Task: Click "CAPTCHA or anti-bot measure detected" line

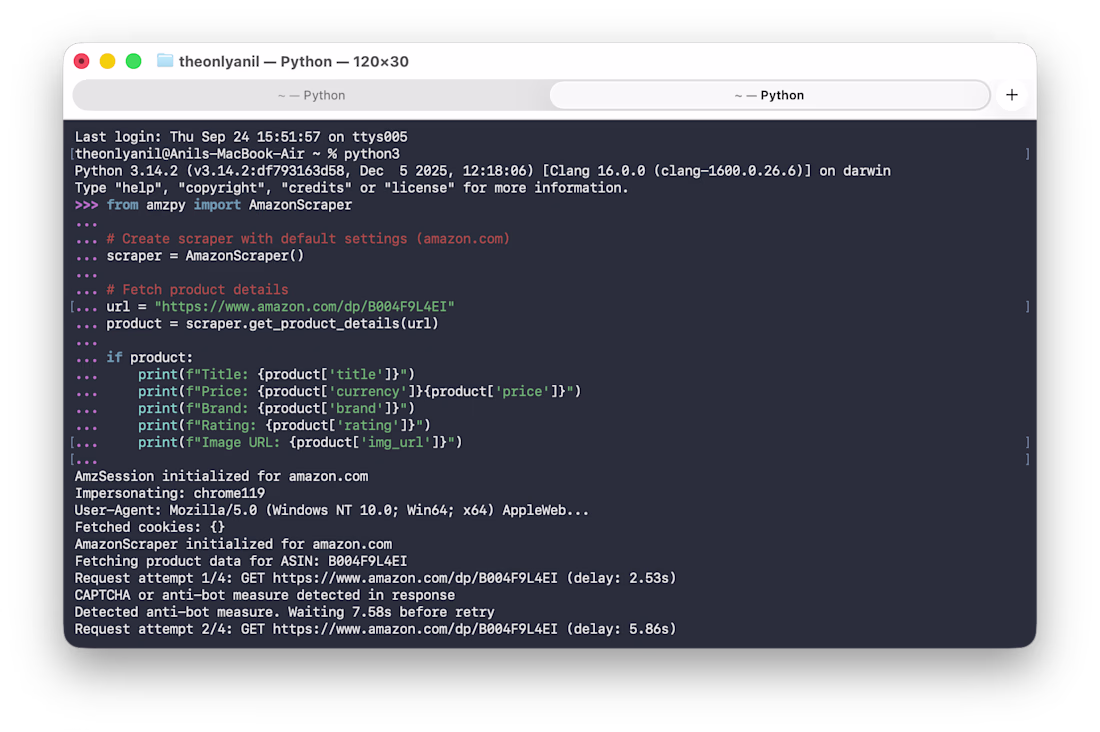Action: [264, 595]
